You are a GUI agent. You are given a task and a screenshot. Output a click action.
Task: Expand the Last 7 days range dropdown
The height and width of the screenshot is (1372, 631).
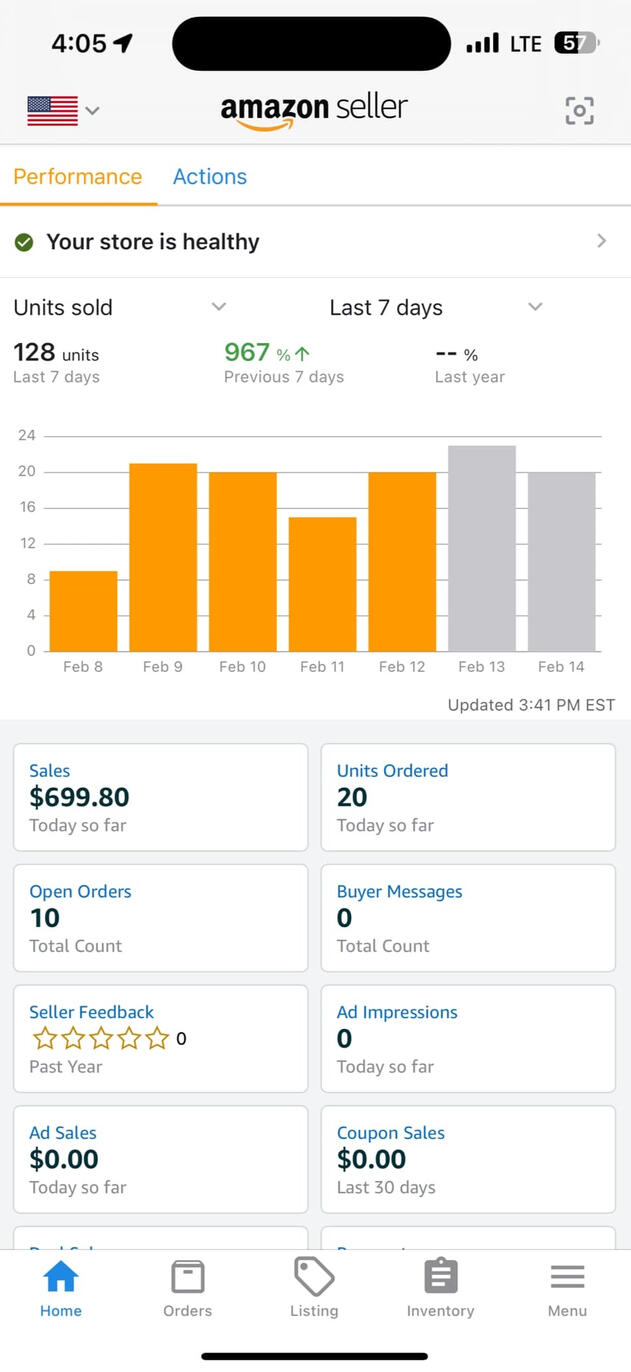[535, 307]
